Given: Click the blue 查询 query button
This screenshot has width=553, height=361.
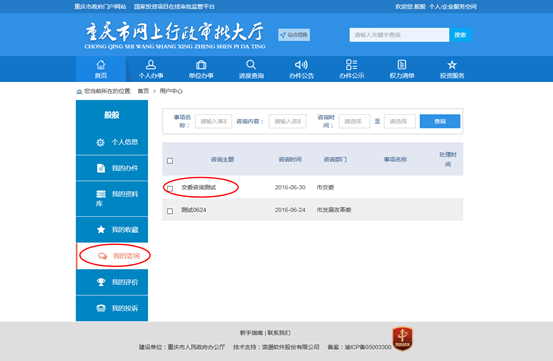Looking at the screenshot, I should pos(440,121).
